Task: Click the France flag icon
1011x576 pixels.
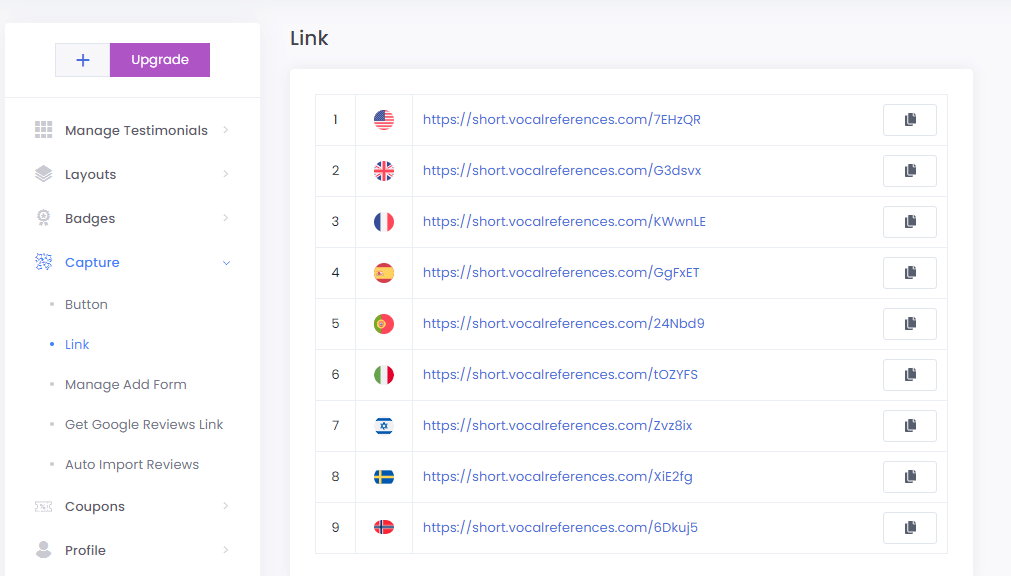Action: tap(384, 221)
